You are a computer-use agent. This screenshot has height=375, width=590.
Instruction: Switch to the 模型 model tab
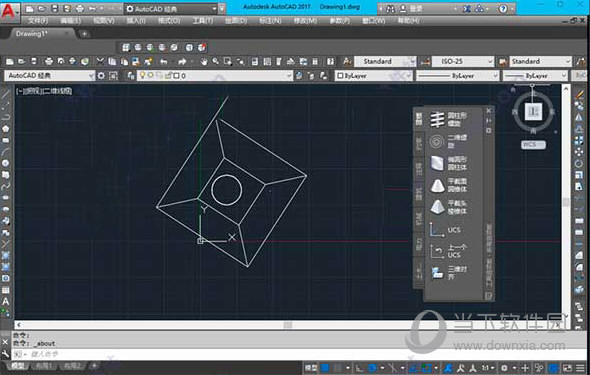17,366
